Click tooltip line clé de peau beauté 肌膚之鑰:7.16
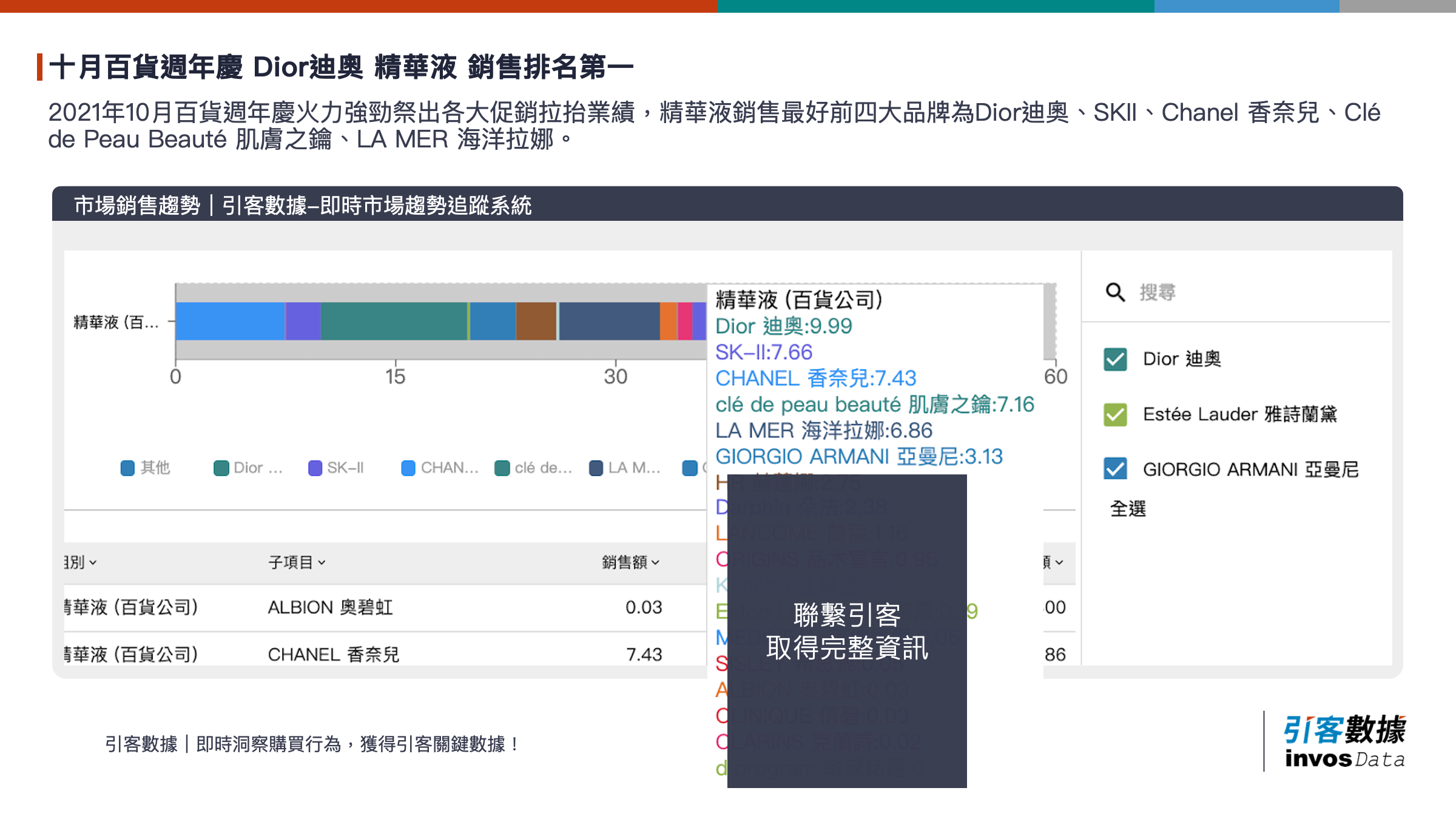The width and height of the screenshot is (1456, 819). coord(875,405)
